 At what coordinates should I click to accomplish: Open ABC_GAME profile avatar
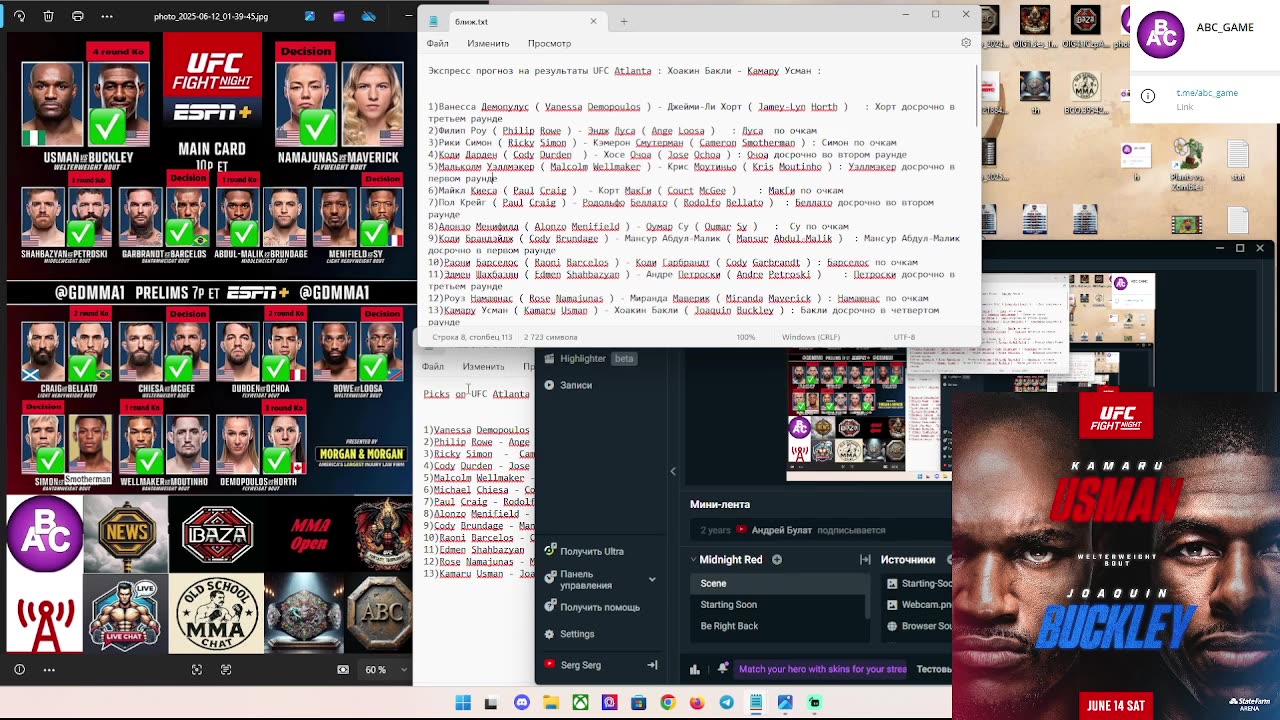click(1161, 35)
